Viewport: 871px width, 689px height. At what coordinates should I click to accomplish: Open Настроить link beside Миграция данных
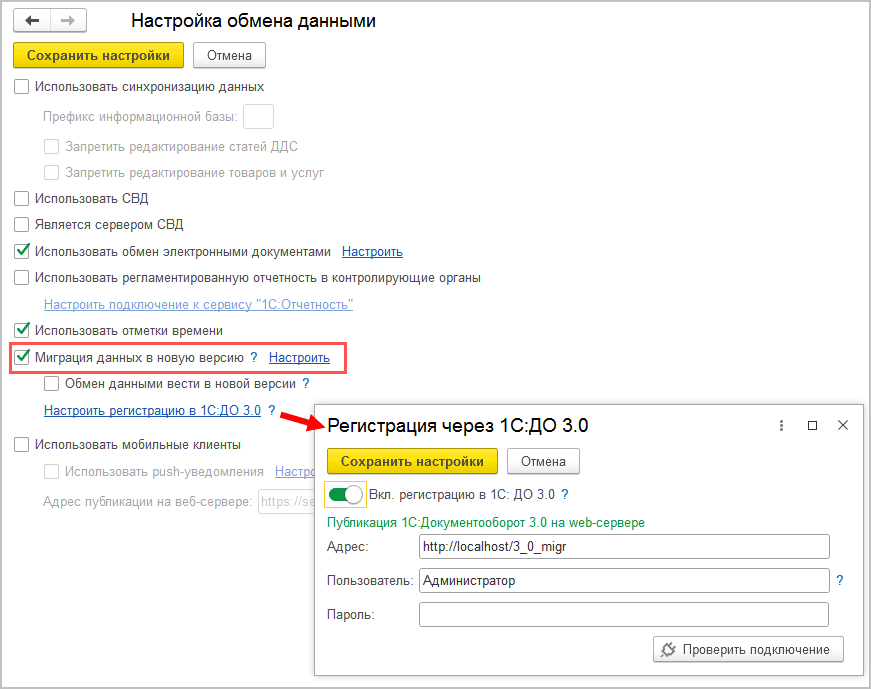tap(299, 358)
